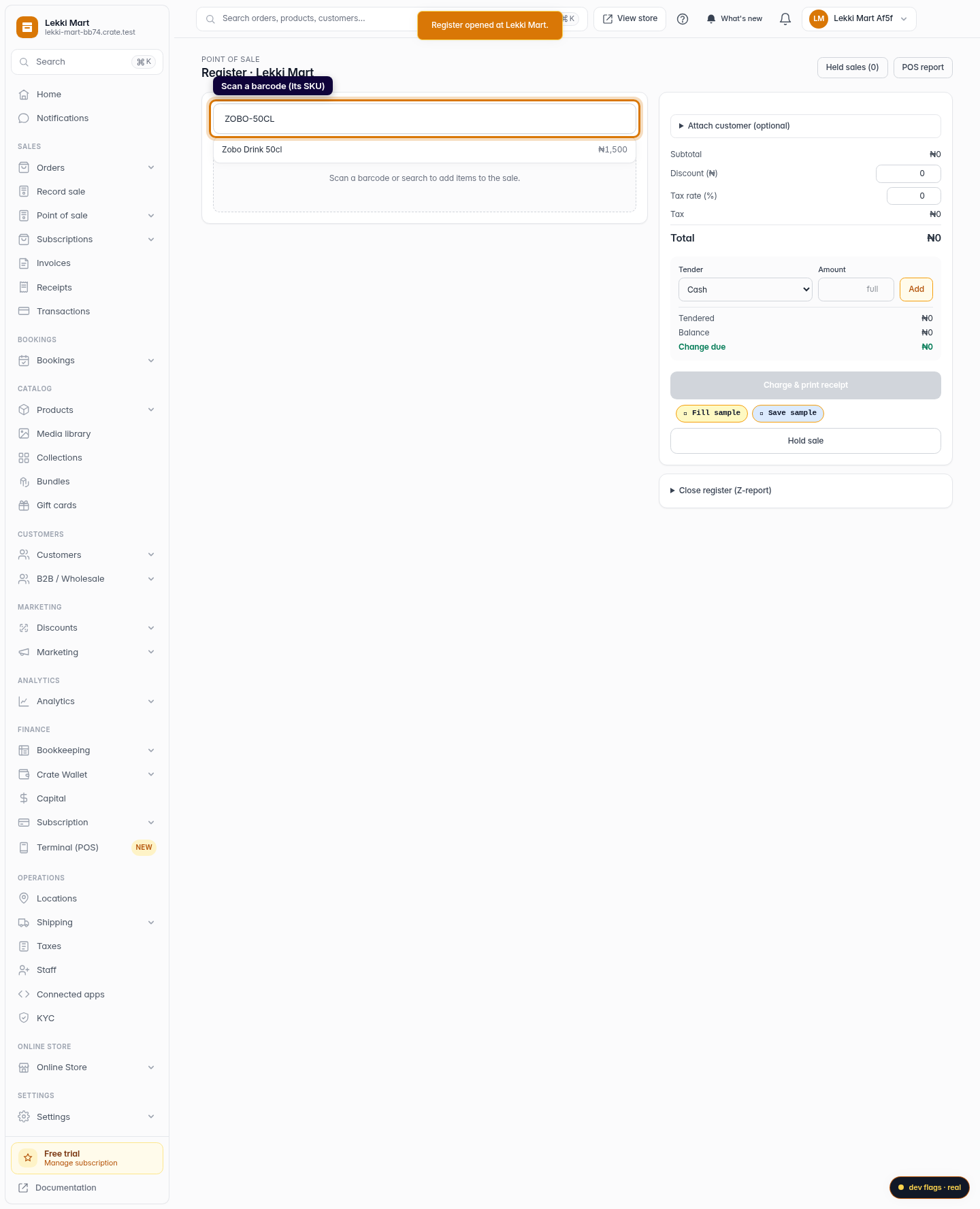This screenshot has width=980, height=1209.
Task: Click the Lekki Mart store logo icon
Action: 27,27
